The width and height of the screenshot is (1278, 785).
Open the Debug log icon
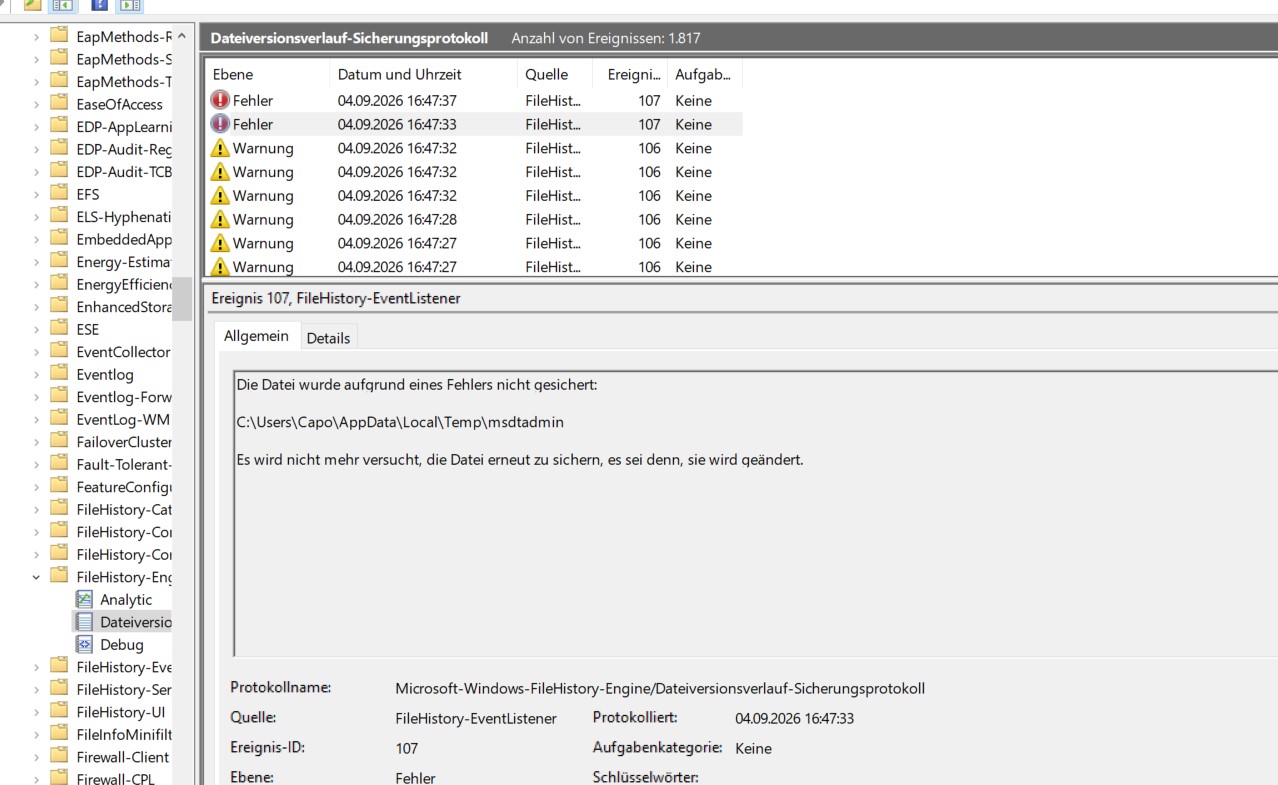(x=85, y=645)
